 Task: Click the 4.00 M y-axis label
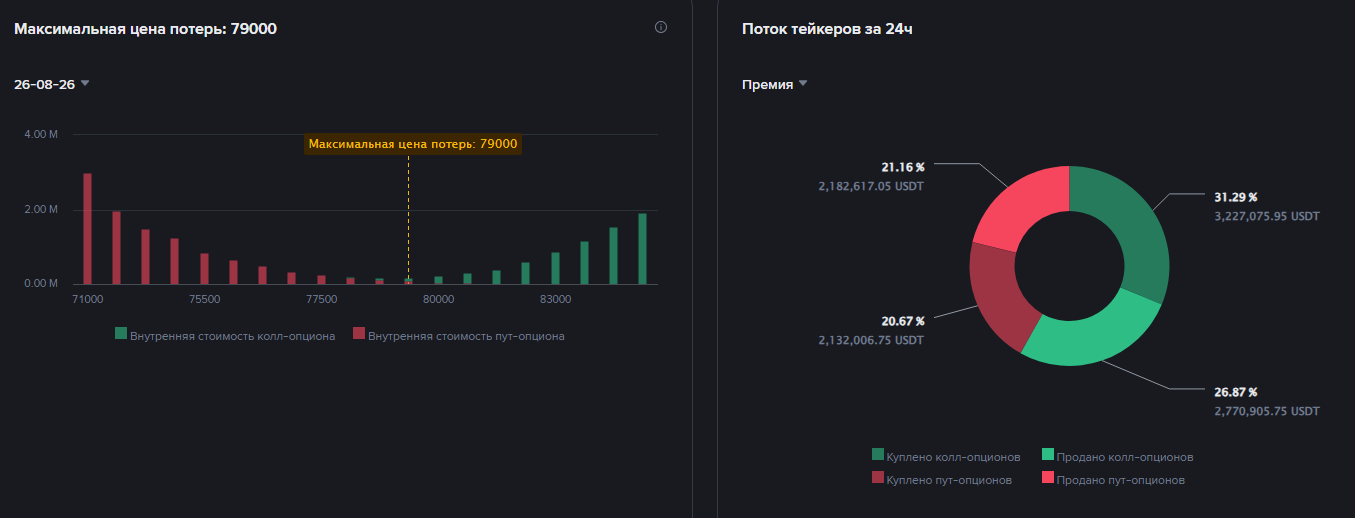41,134
